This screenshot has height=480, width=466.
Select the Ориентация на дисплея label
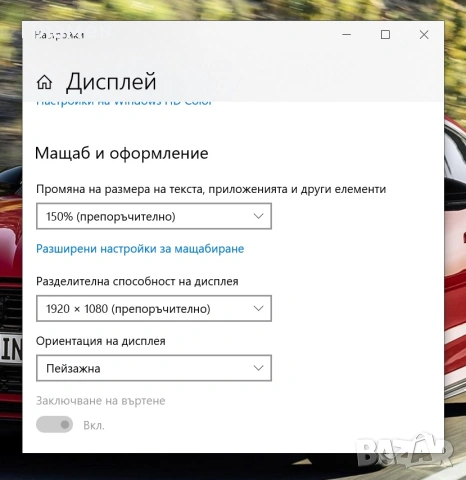tap(101, 341)
